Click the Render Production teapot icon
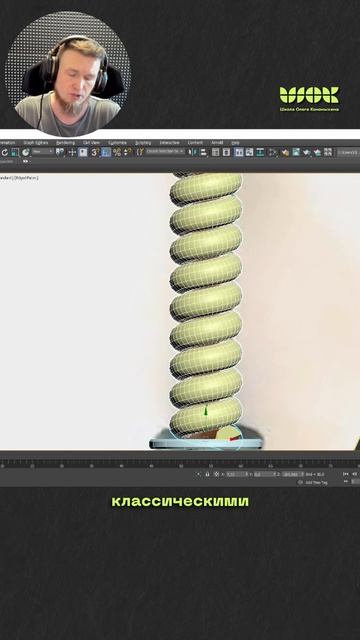Screen dimensions: 360x640 307,152
